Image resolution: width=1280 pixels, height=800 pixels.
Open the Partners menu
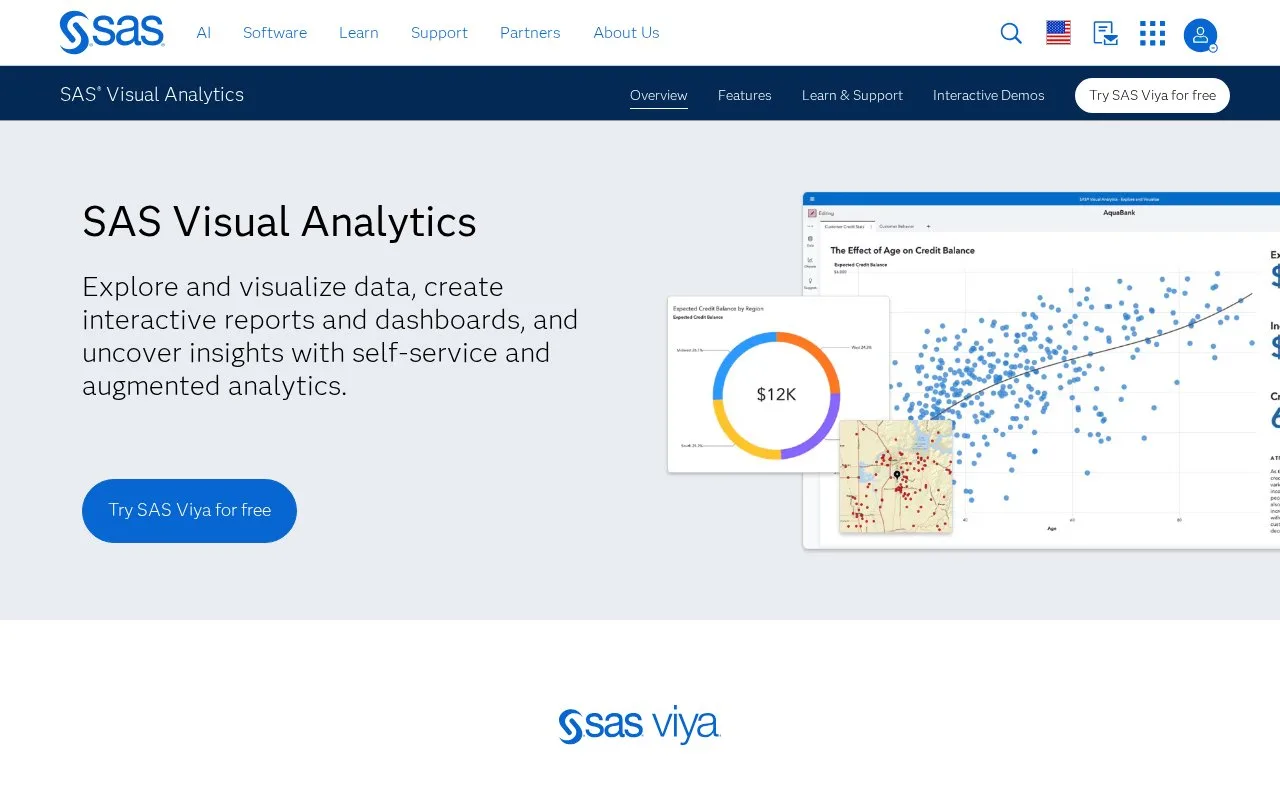pyautogui.click(x=530, y=32)
